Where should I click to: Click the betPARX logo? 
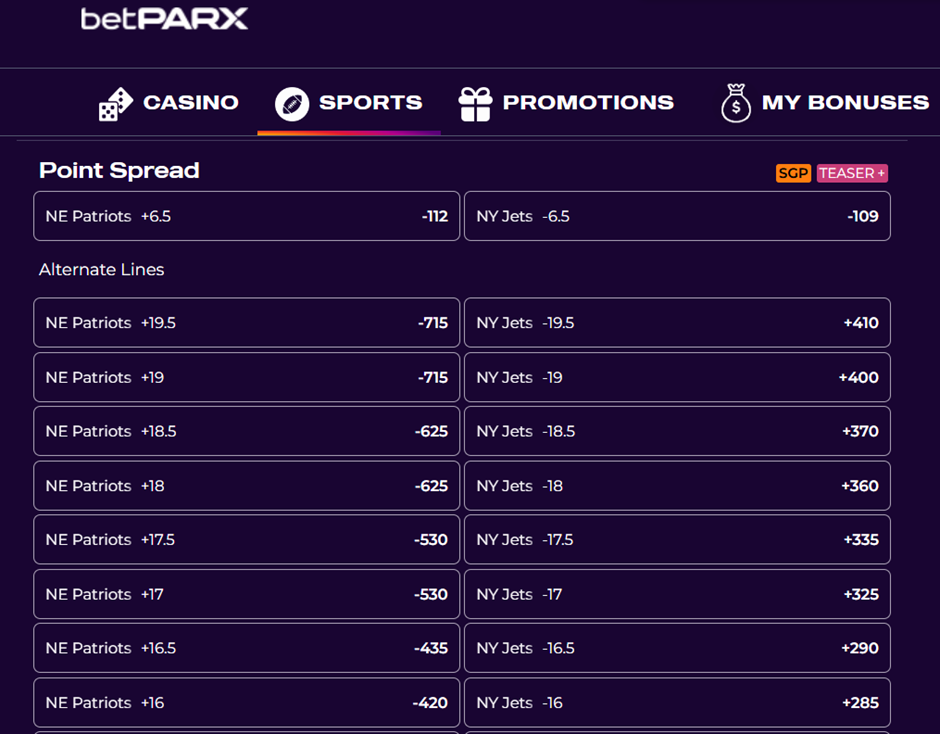pyautogui.click(x=163, y=18)
